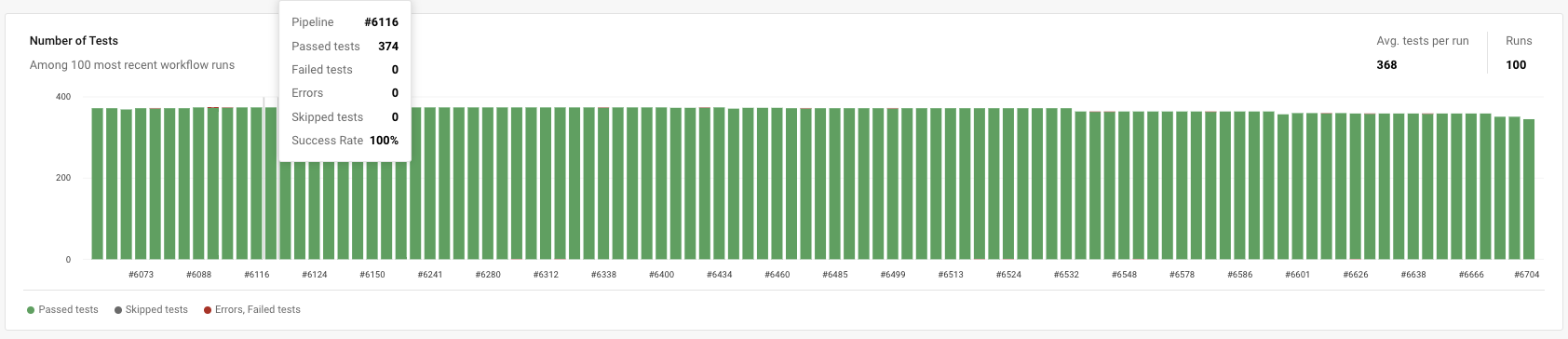
Task: Click the bar above pipeline #6638
Action: coord(1413,186)
